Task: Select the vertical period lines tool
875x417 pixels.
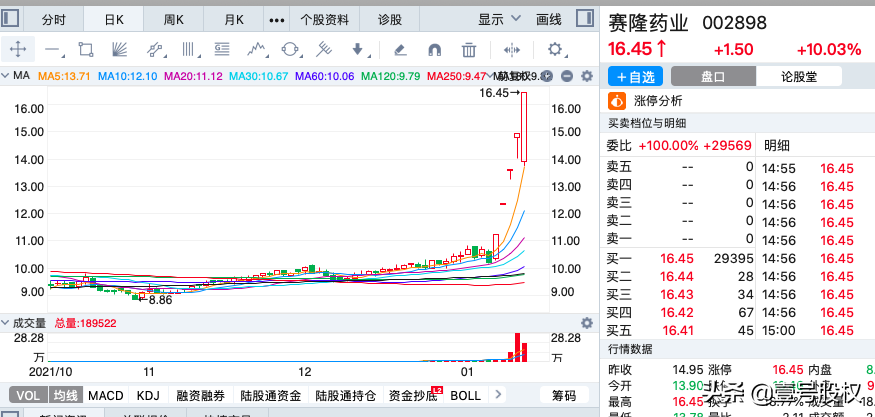Action: pyautogui.click(x=190, y=50)
